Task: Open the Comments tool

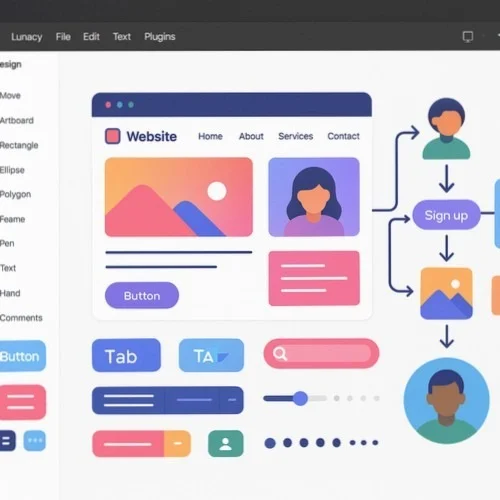Action: pyautogui.click(x=21, y=318)
